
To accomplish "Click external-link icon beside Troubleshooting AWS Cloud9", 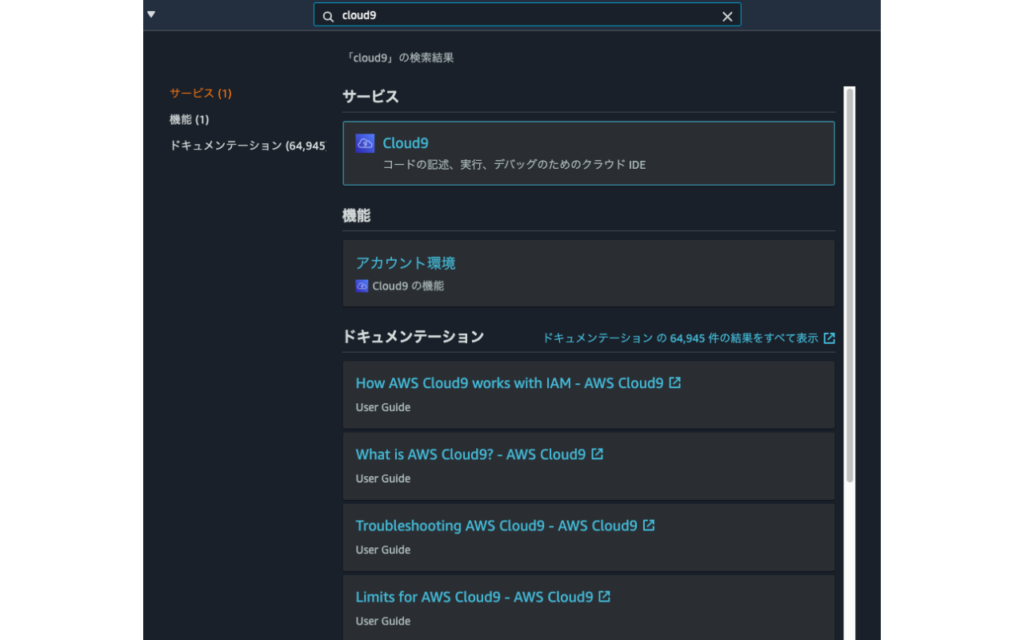I will [648, 525].
